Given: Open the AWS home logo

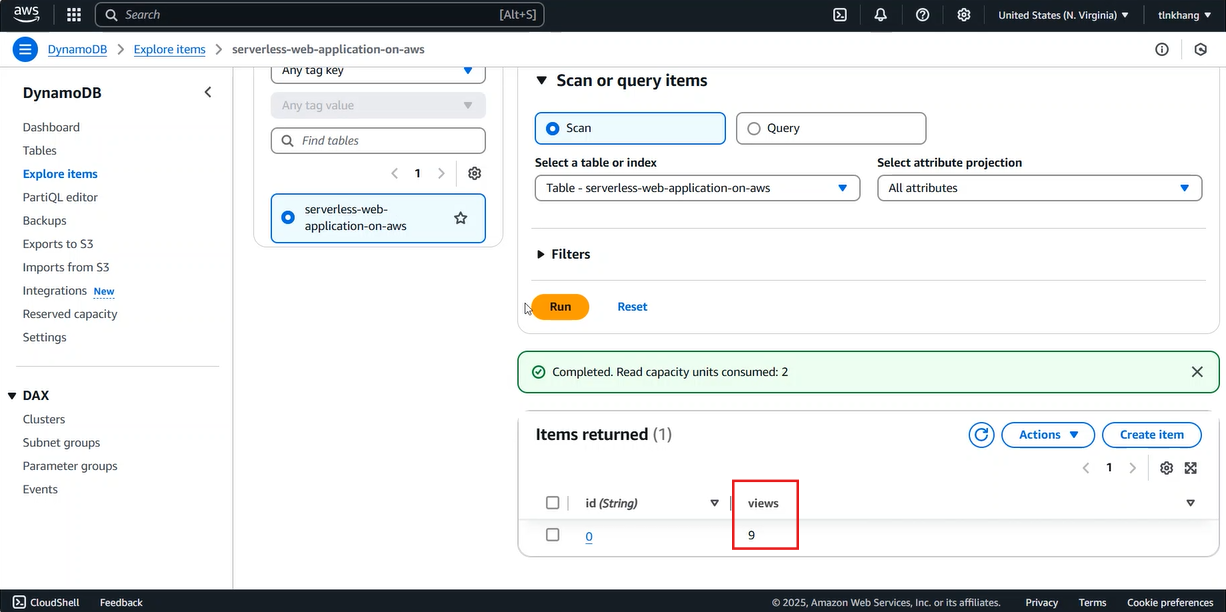Looking at the screenshot, I should [x=27, y=15].
